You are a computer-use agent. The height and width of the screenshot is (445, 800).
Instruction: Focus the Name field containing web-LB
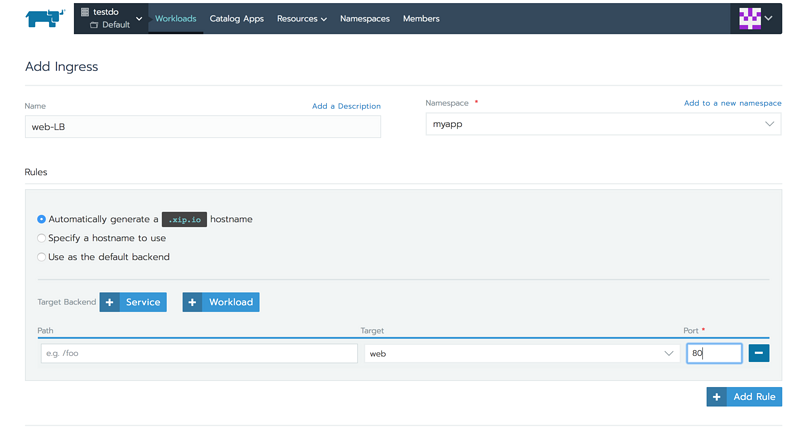pyautogui.click(x=203, y=127)
